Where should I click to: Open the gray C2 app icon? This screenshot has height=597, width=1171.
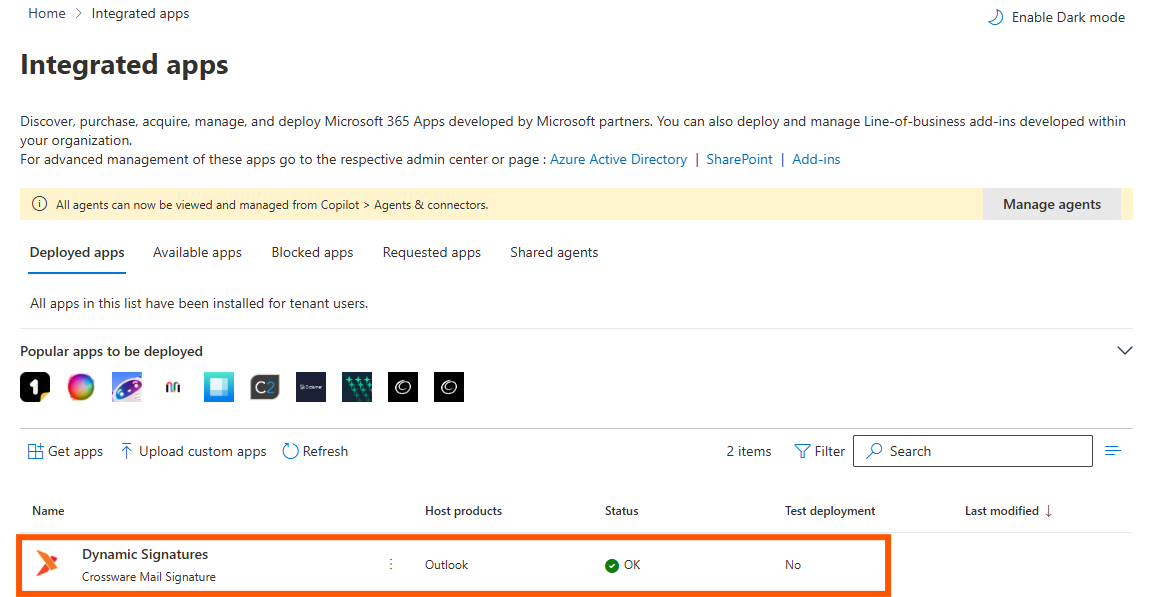click(x=265, y=387)
